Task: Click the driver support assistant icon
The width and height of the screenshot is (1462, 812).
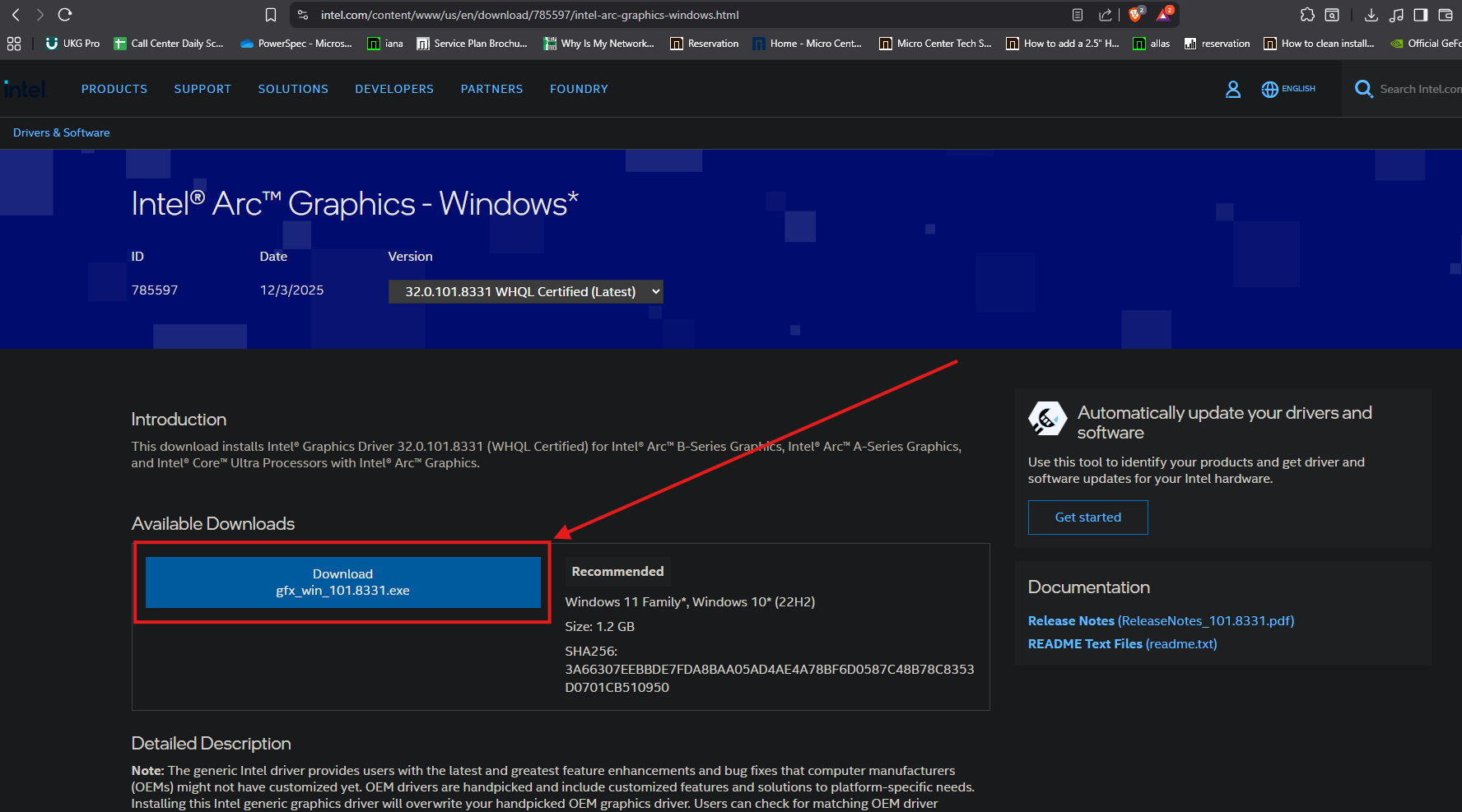Action: tap(1047, 419)
